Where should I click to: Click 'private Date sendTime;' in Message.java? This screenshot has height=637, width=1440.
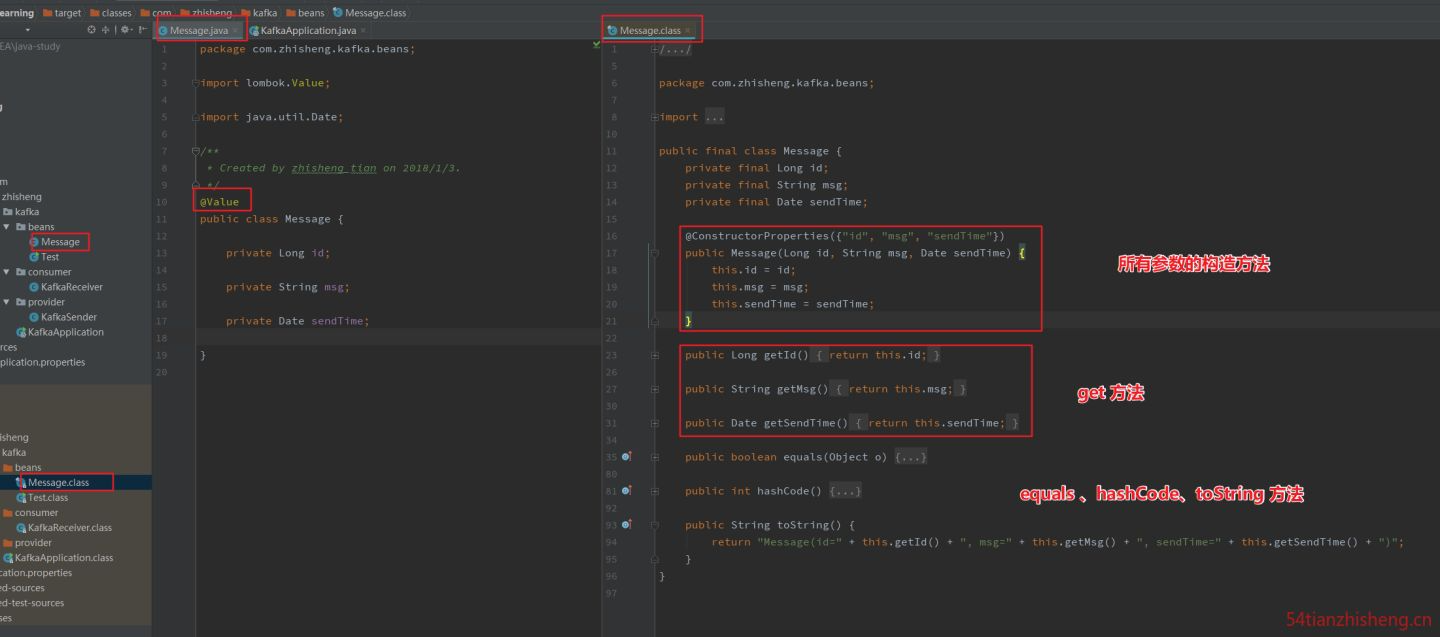[297, 321]
